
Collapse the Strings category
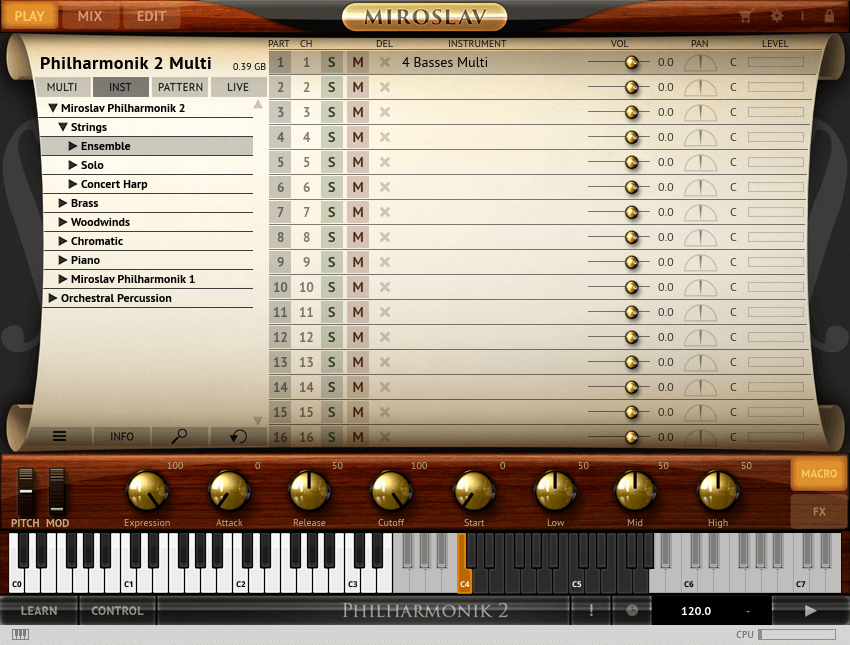(63, 127)
